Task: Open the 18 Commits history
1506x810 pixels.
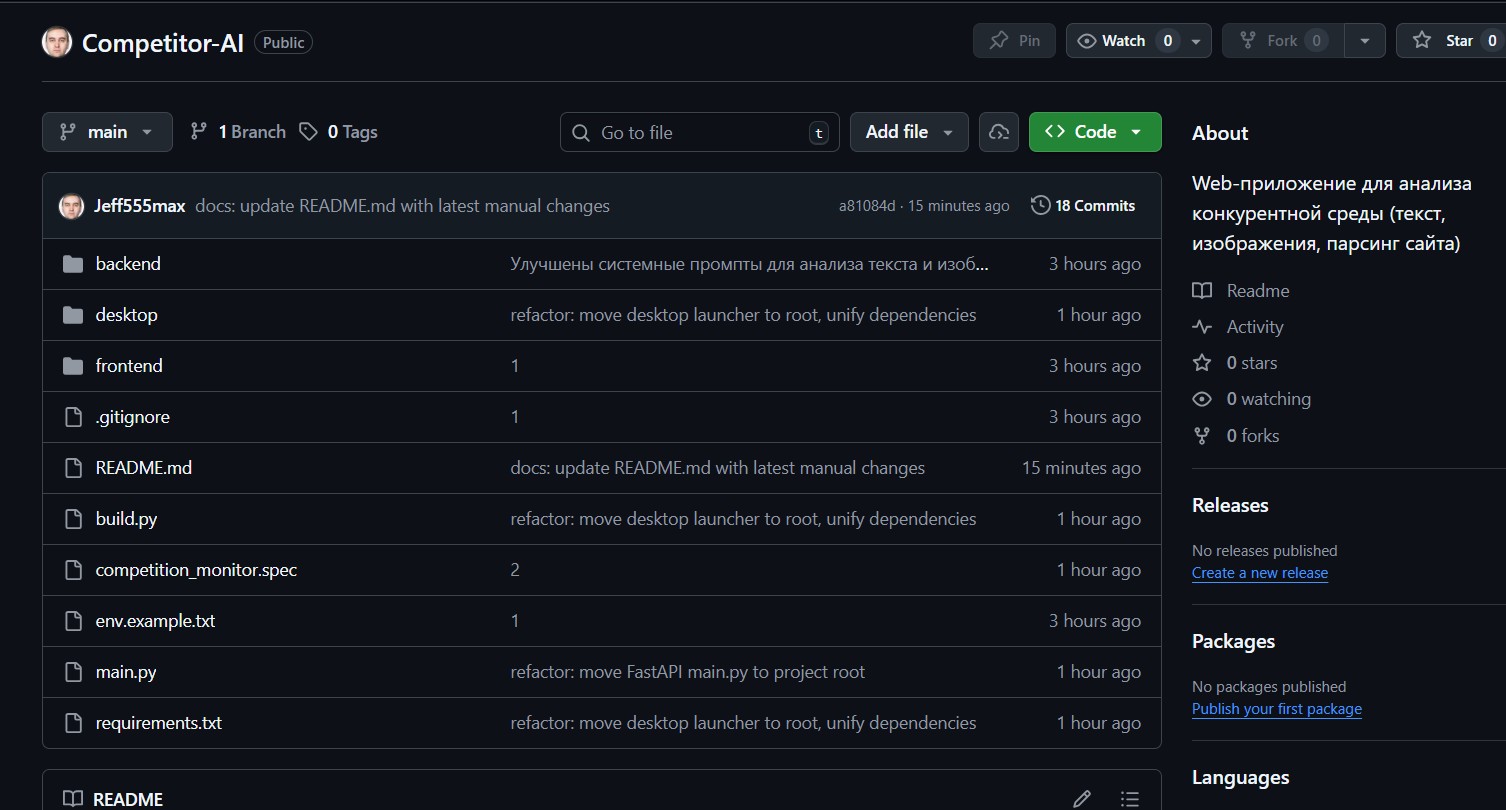Action: point(1083,206)
